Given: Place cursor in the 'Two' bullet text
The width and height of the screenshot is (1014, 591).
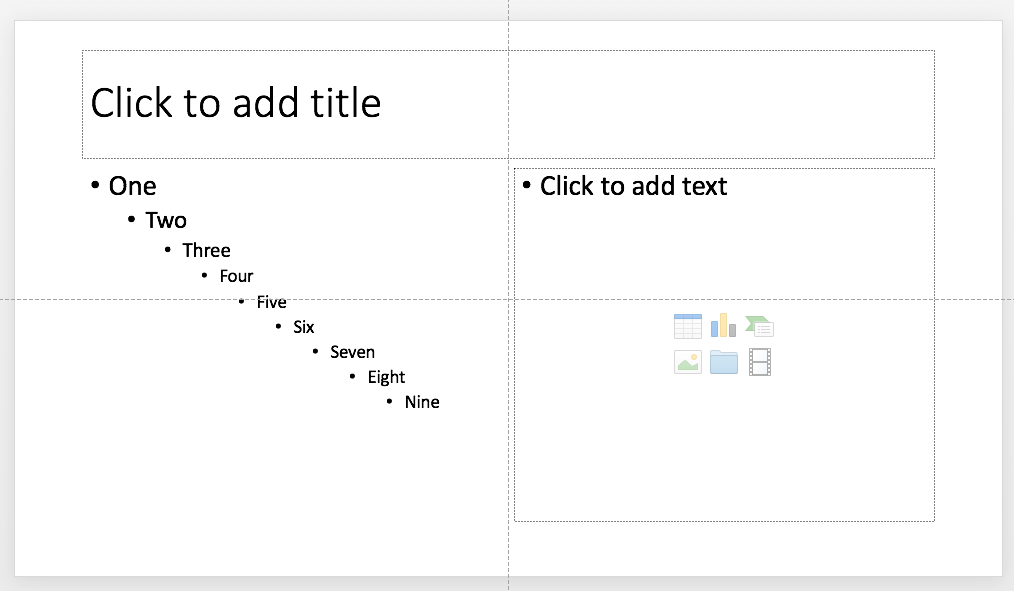Looking at the screenshot, I should (x=166, y=221).
